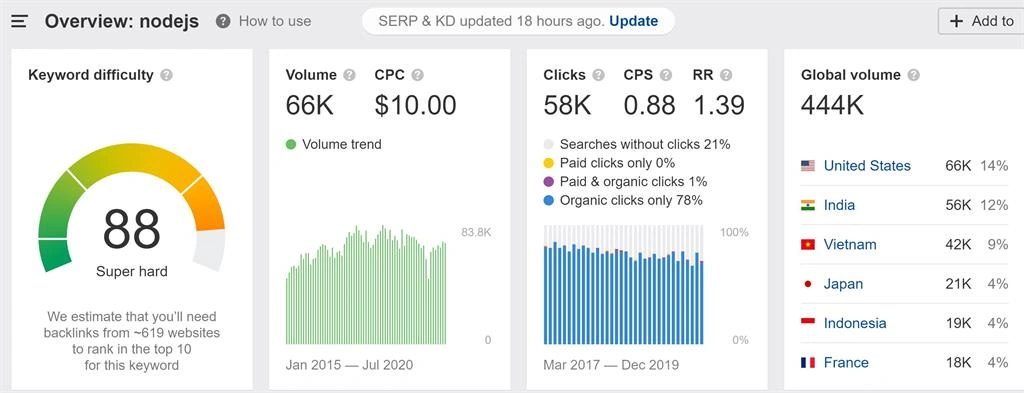The image size is (1024, 393).
Task: Click the How to use question icon
Action: tap(223, 22)
